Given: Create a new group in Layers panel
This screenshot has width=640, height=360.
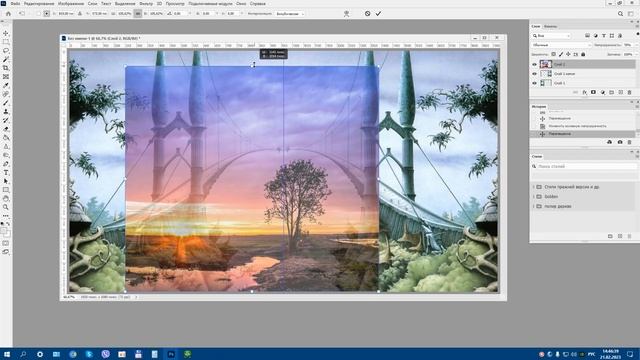Looking at the screenshot, I should point(611,92).
